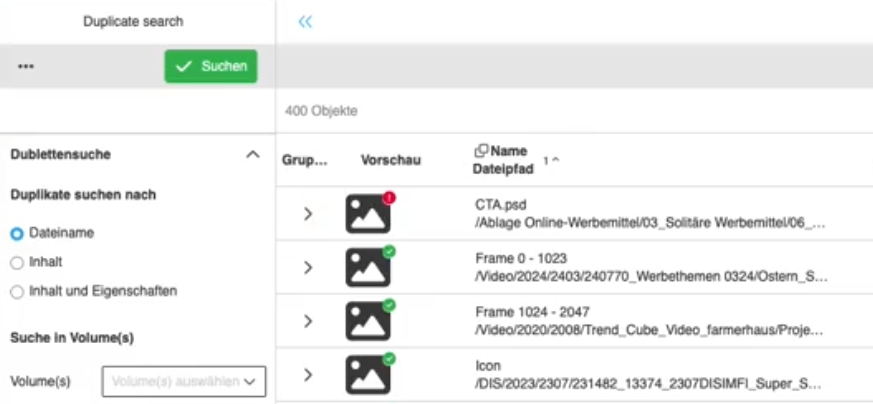Select the Icon file name text
The width and height of the screenshot is (873, 404).
488,366
